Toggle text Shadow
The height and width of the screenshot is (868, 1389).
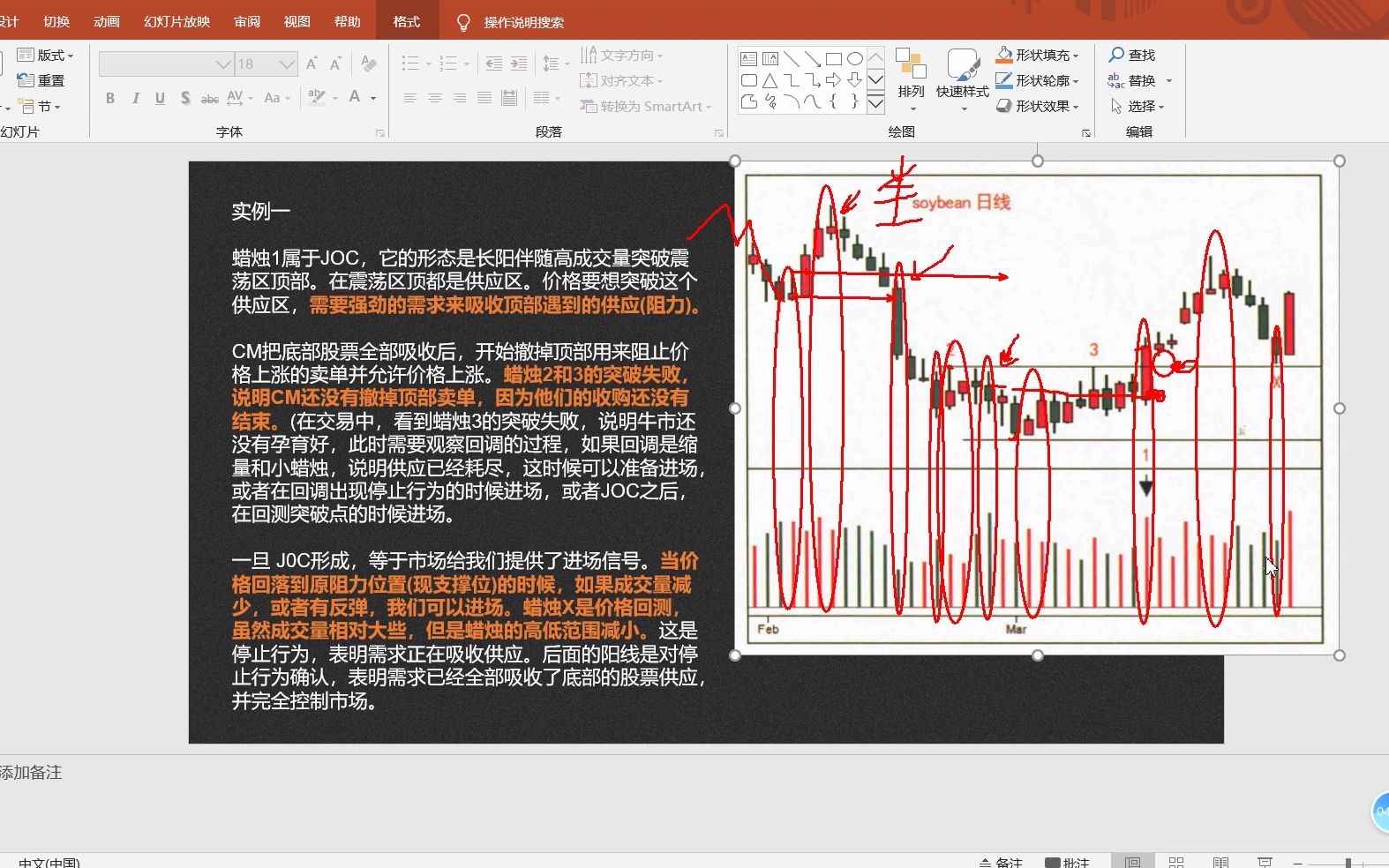[184, 98]
